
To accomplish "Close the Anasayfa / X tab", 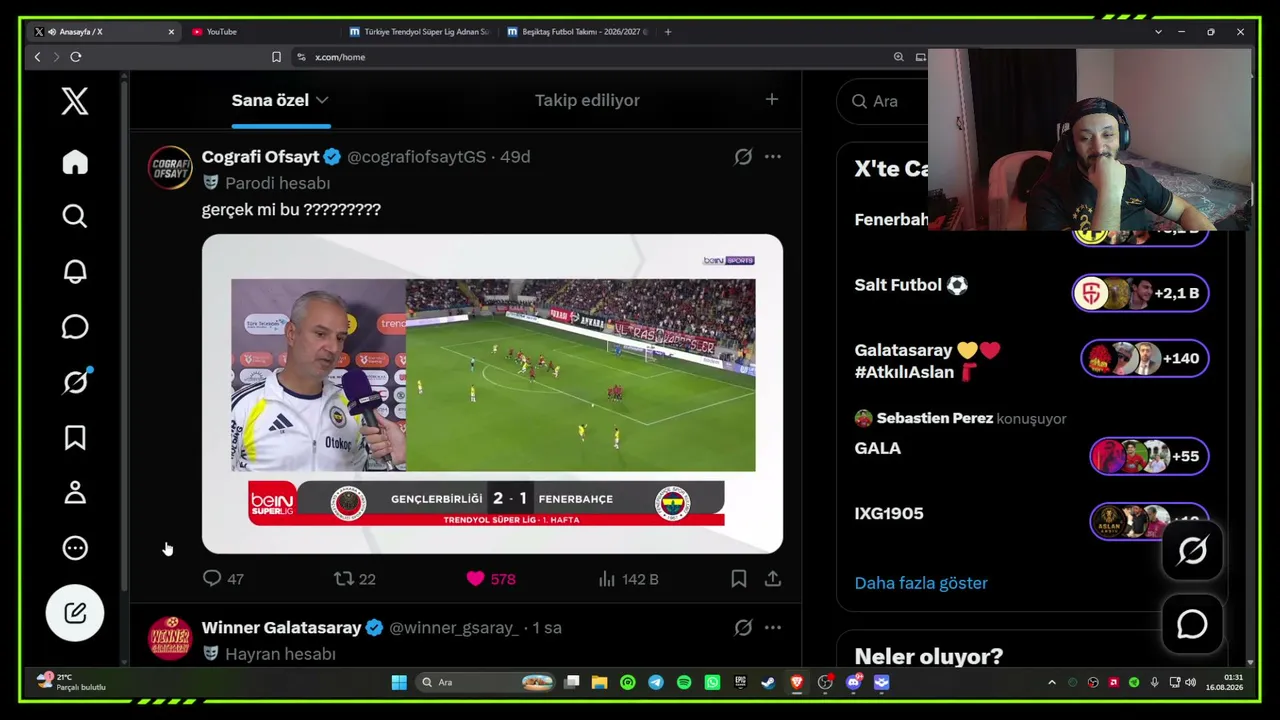I will coord(171,32).
